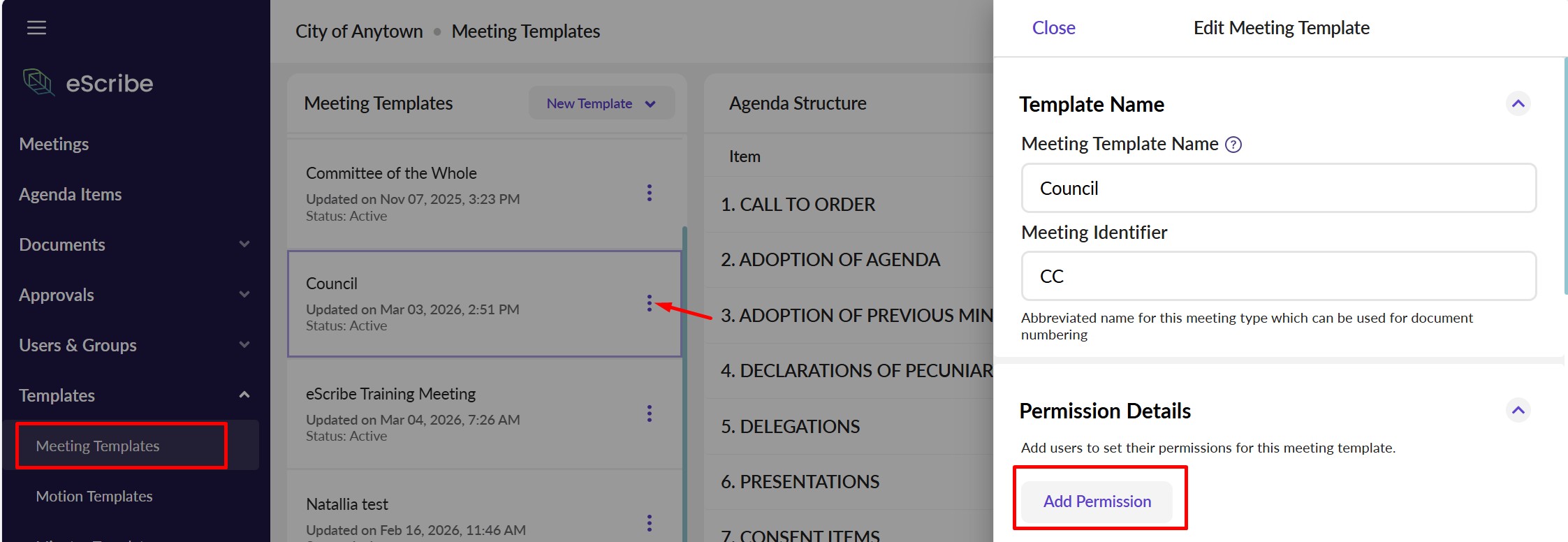1568x542 pixels.
Task: Open three-dot menu for Council template
Action: (x=649, y=303)
